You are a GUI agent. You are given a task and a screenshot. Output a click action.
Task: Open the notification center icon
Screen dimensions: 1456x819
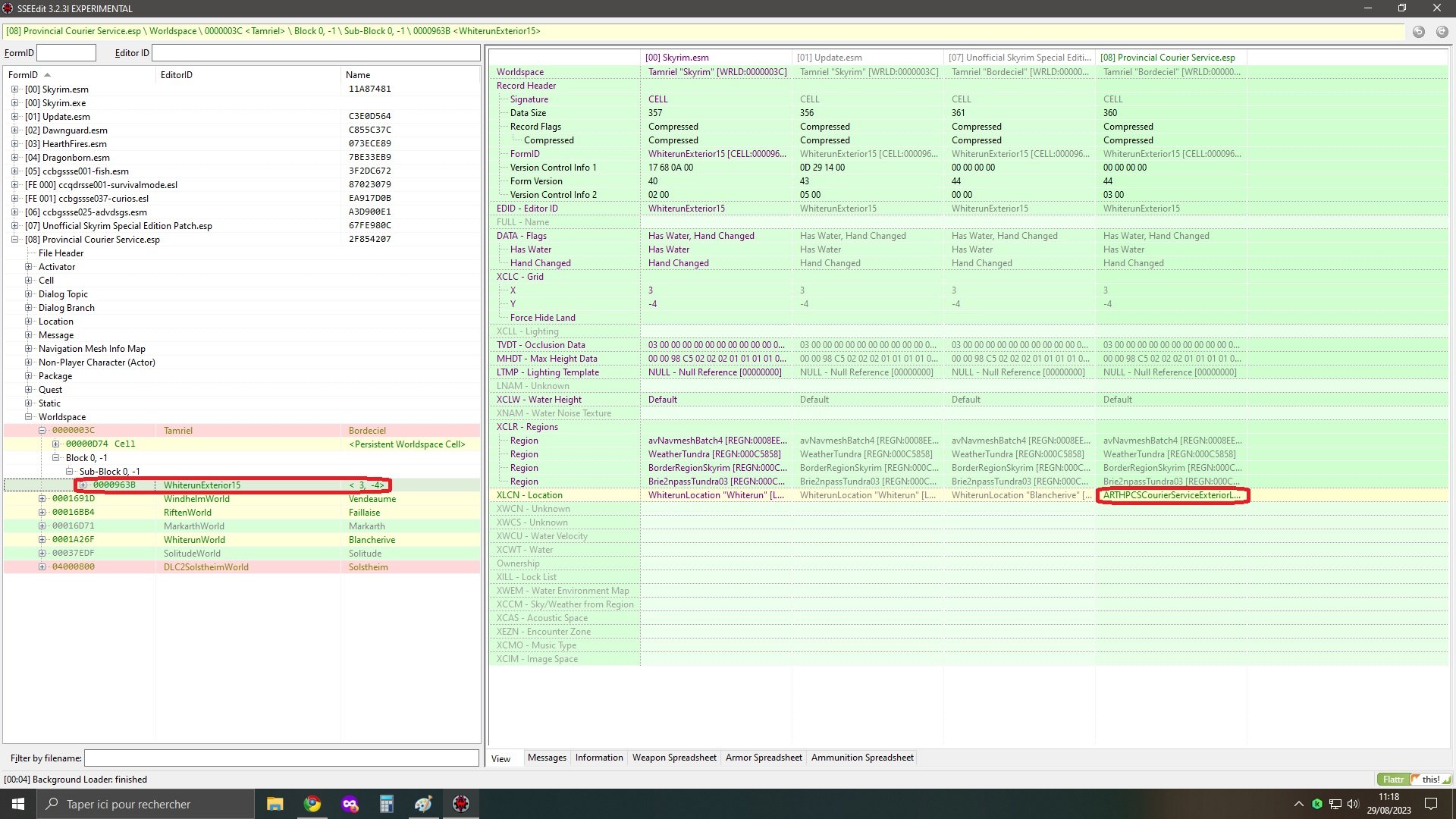click(1431, 804)
